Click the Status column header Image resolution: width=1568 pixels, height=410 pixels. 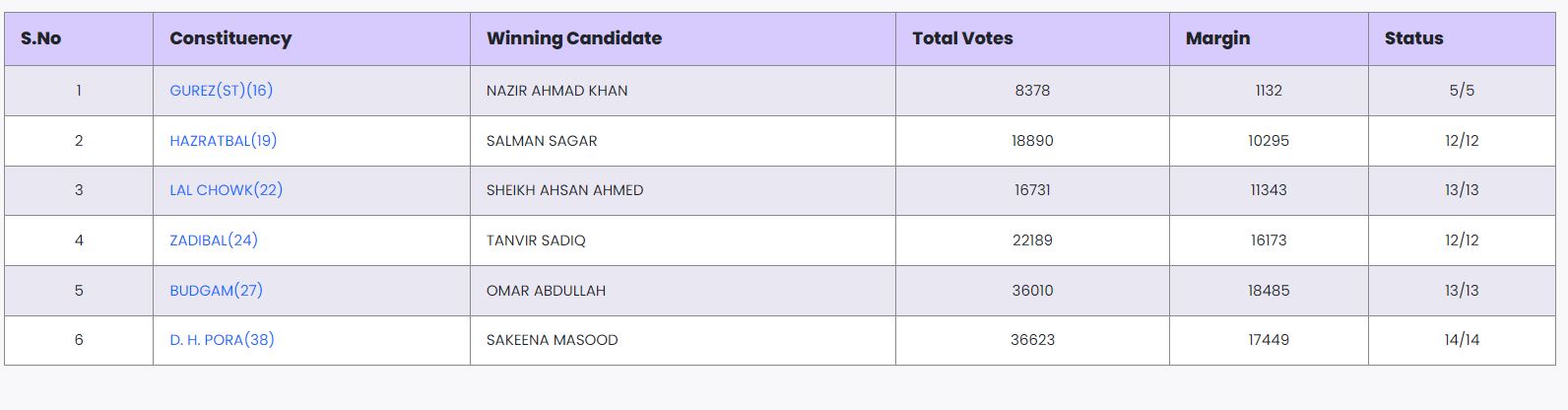1413,38
